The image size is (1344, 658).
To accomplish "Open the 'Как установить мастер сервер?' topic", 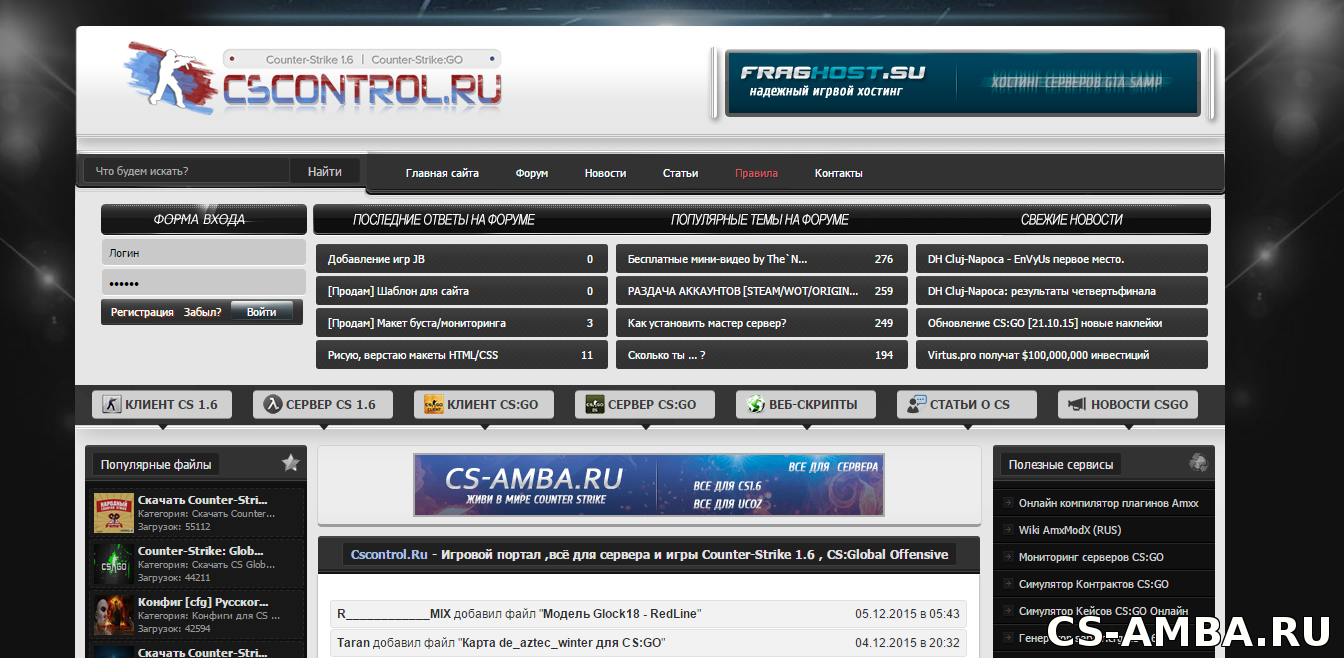I will [707, 323].
